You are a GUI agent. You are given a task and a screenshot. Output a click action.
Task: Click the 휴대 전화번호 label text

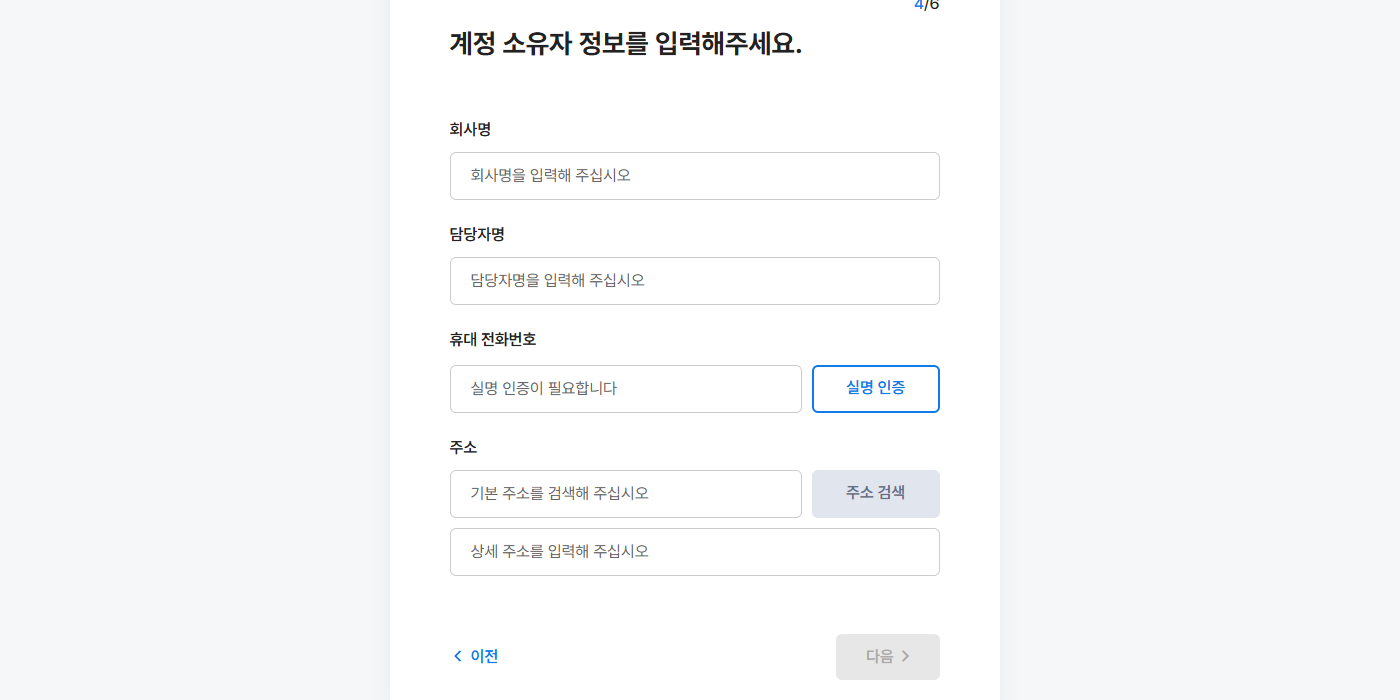tap(493, 339)
